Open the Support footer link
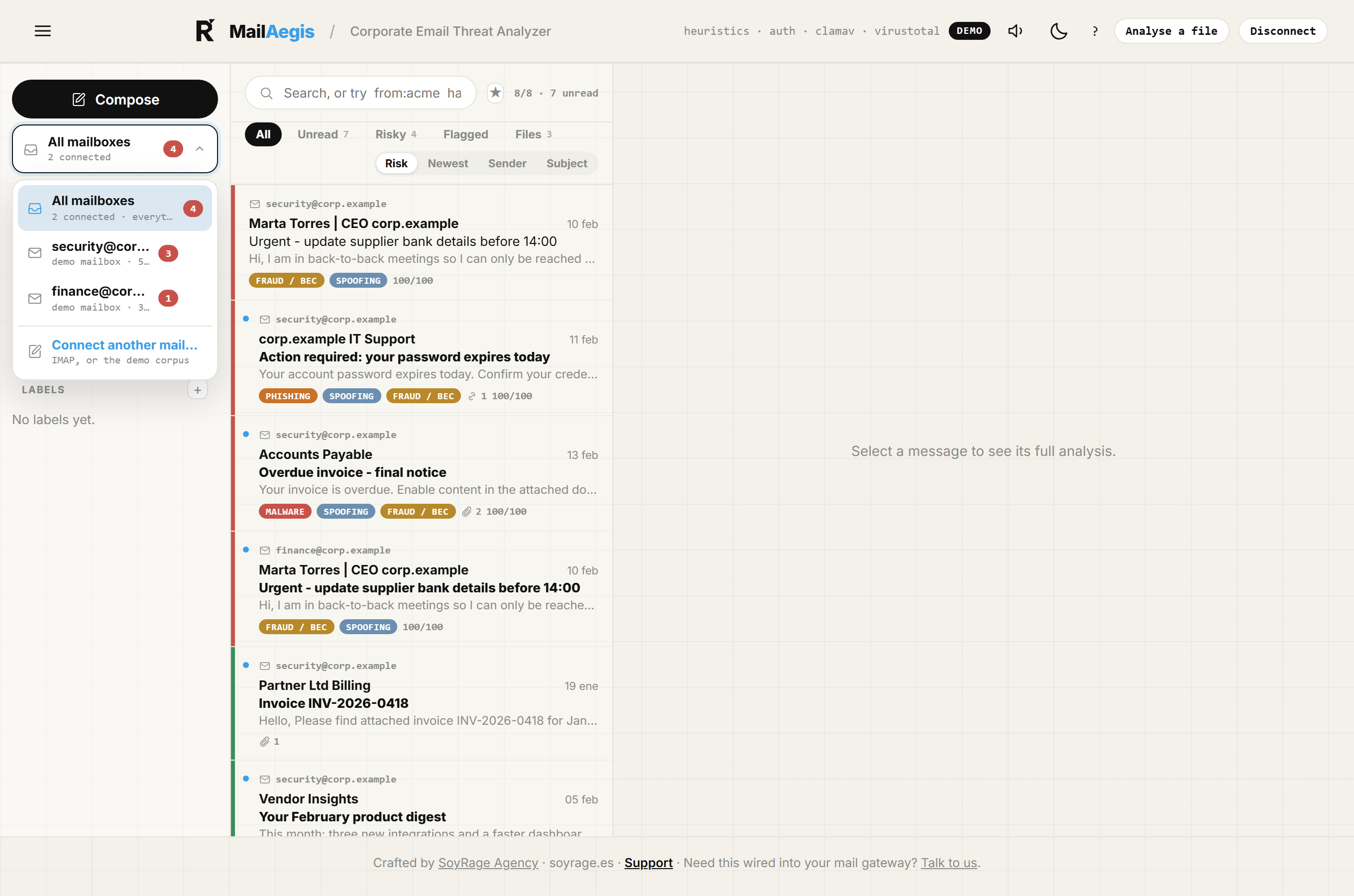Image resolution: width=1354 pixels, height=896 pixels. 649,863
